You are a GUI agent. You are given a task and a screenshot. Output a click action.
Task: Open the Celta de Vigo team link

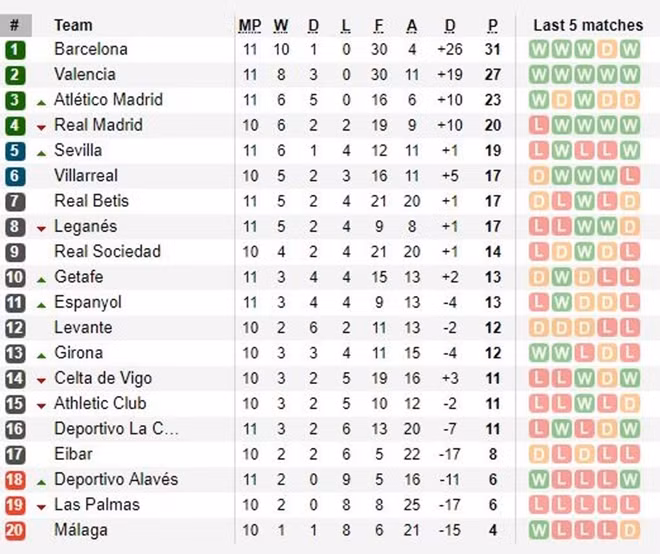click(103, 378)
